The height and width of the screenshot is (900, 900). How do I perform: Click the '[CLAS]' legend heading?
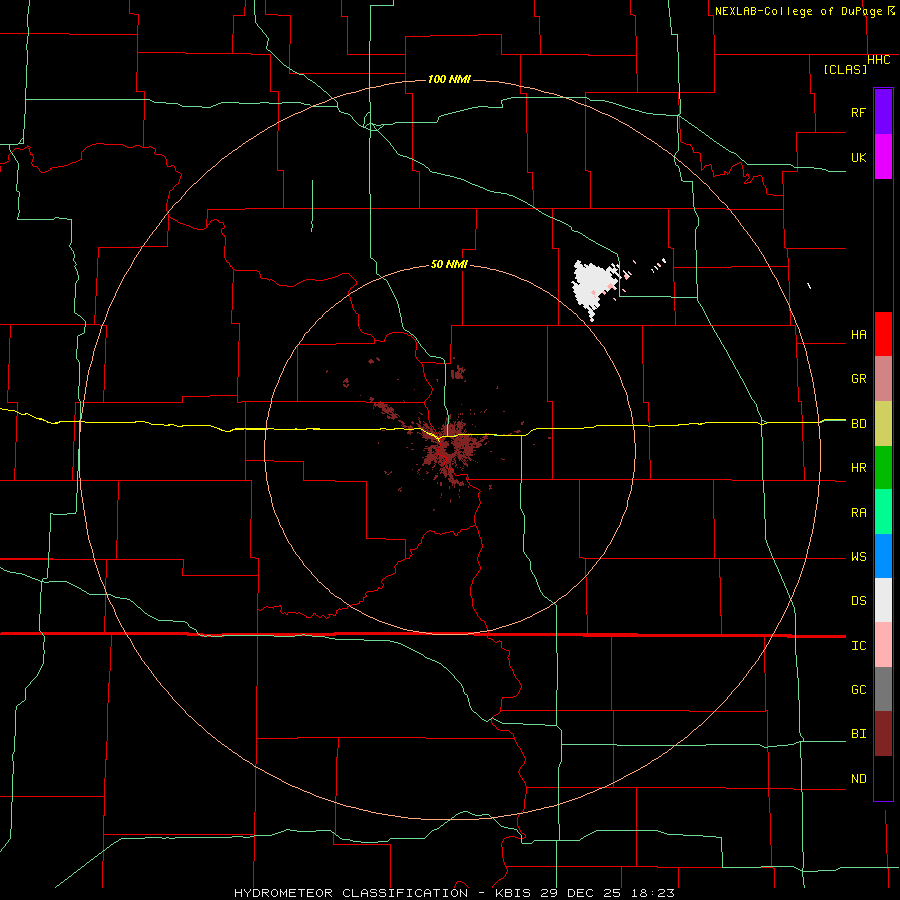pyautogui.click(x=845, y=69)
